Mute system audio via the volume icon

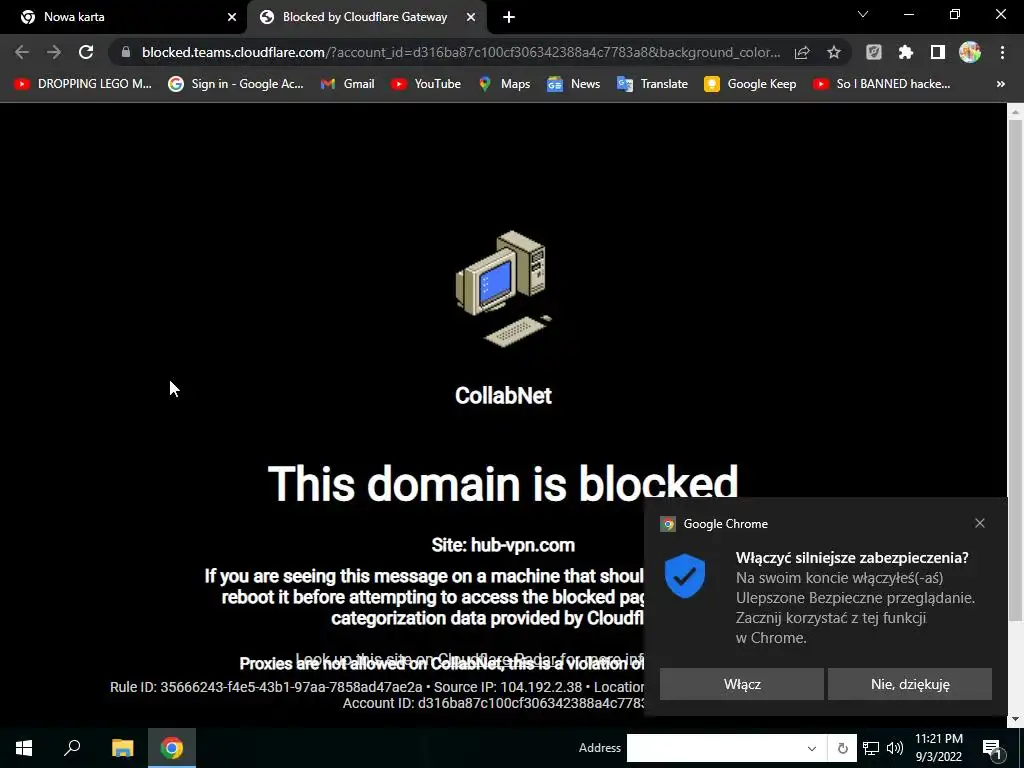click(x=895, y=748)
